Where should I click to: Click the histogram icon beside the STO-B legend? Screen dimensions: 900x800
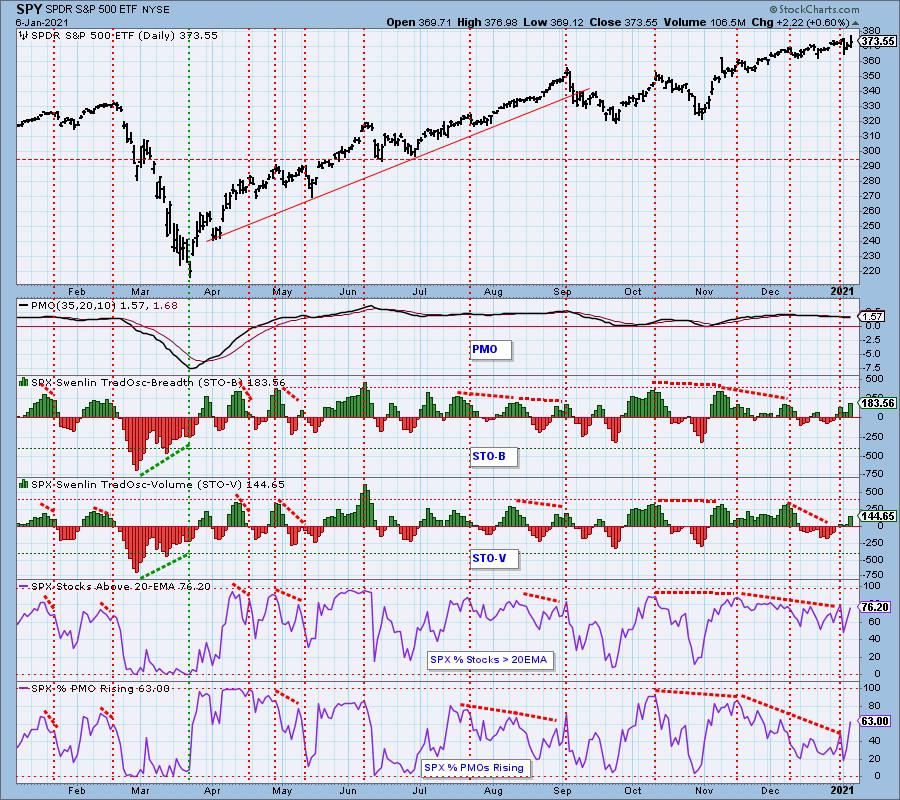click(24, 382)
